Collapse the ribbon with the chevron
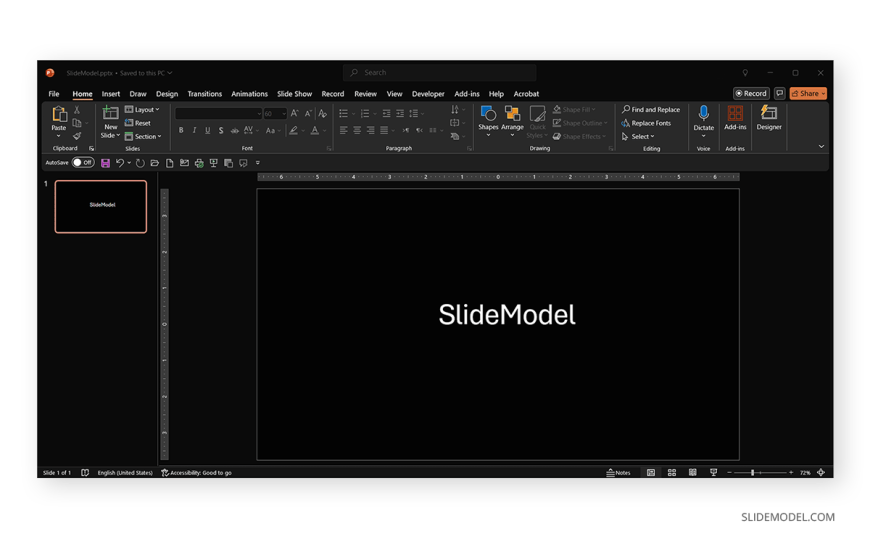Image resolution: width=870 pixels, height=539 pixels. [x=821, y=147]
